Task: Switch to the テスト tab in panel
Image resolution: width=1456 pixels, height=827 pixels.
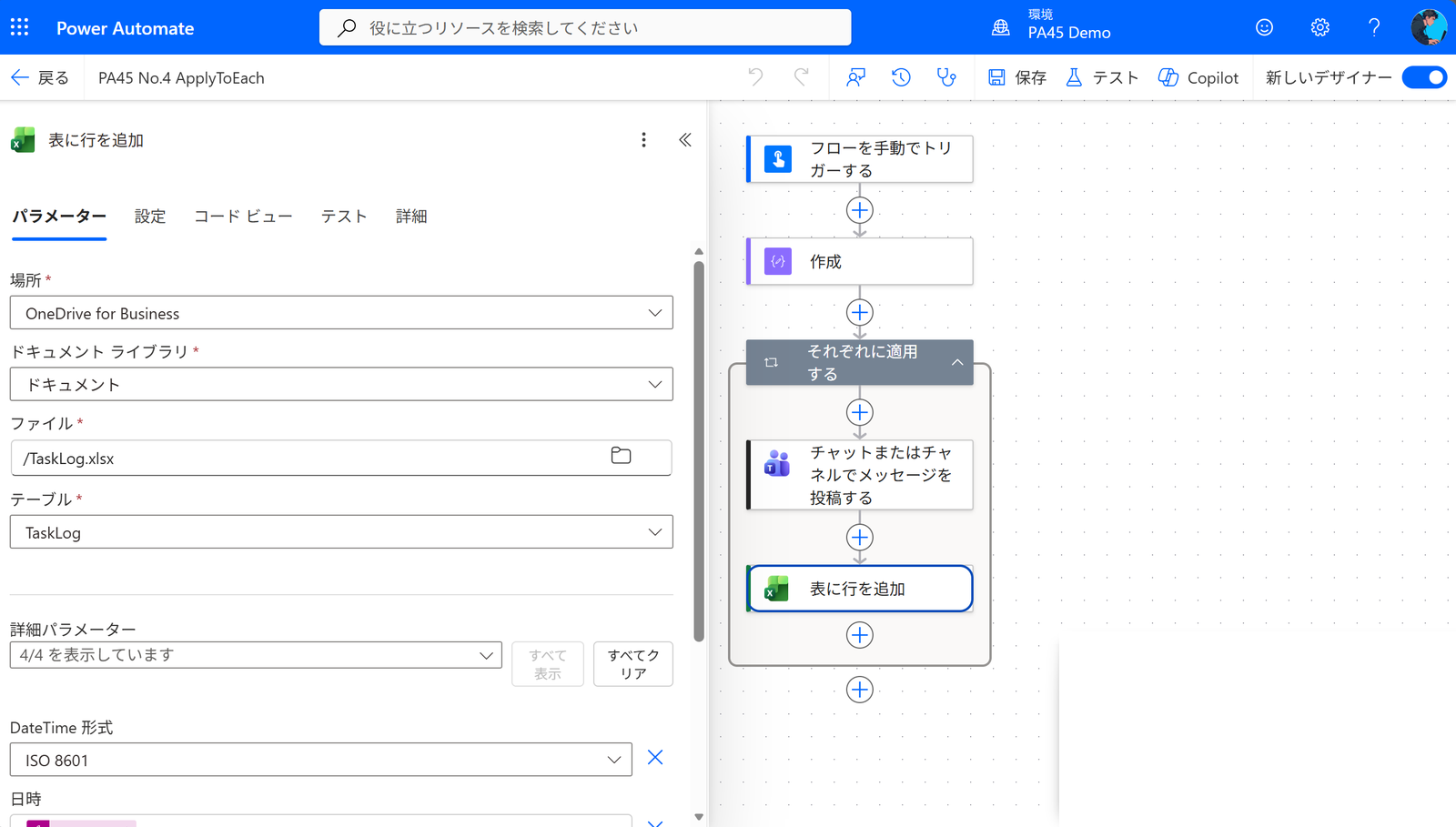Action: [344, 217]
